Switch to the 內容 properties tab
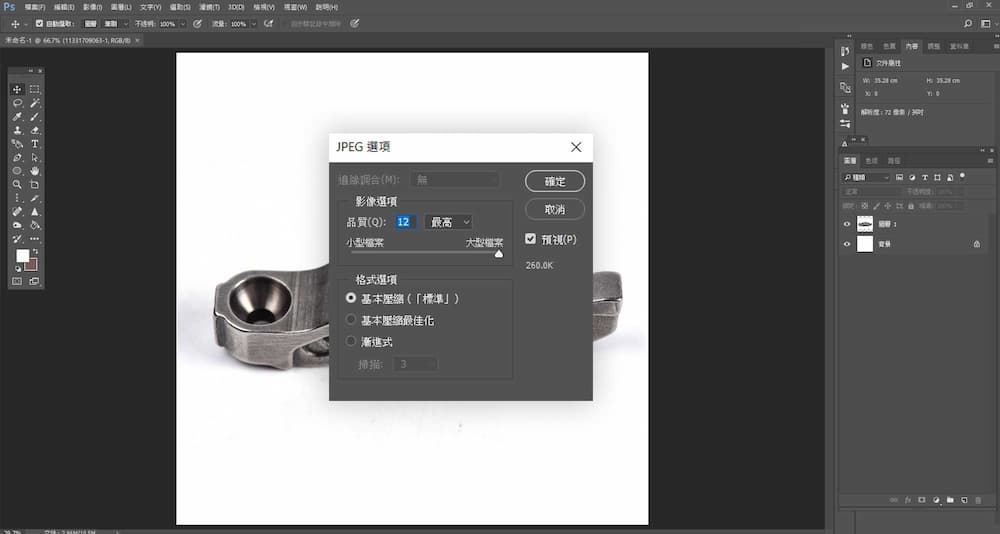This screenshot has height=534, width=1000. pos(911,47)
